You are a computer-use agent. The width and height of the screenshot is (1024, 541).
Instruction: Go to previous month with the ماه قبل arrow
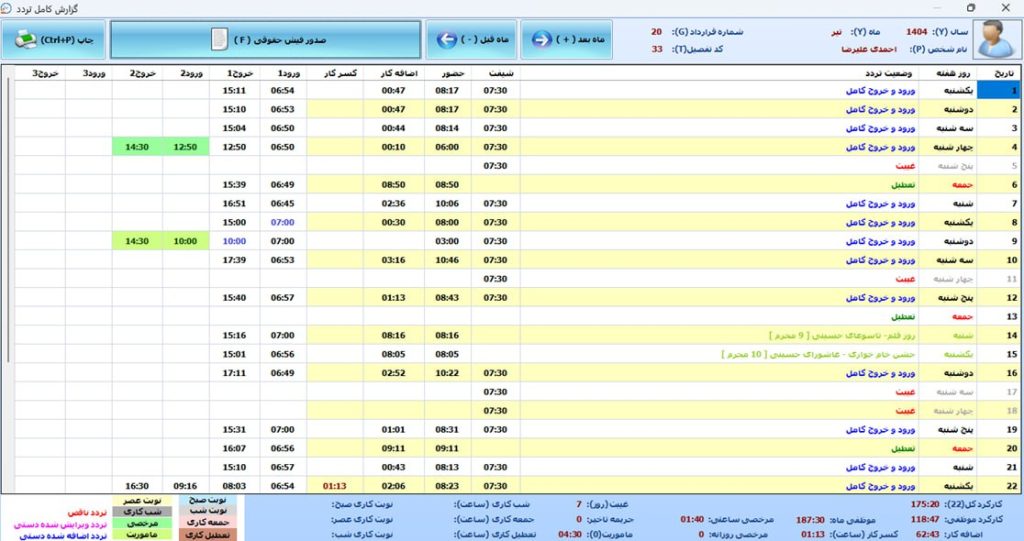pyautogui.click(x=446, y=40)
